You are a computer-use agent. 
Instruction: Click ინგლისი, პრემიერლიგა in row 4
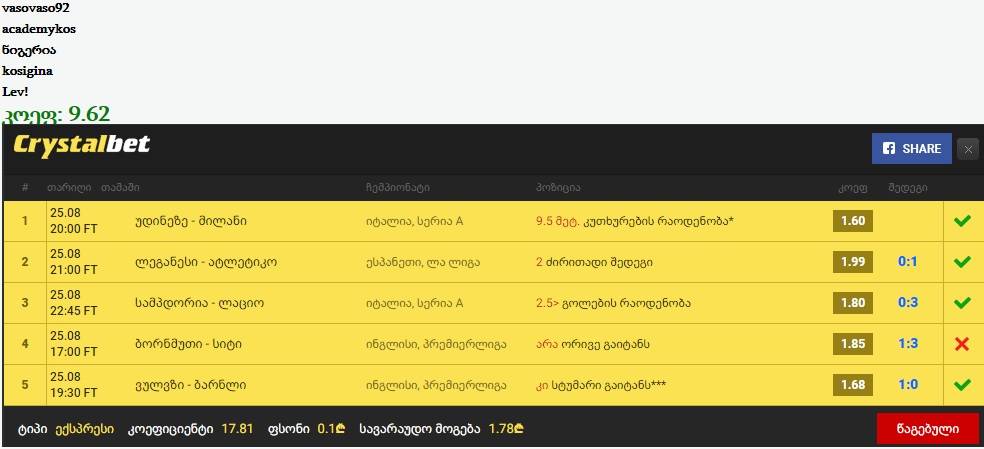point(436,344)
